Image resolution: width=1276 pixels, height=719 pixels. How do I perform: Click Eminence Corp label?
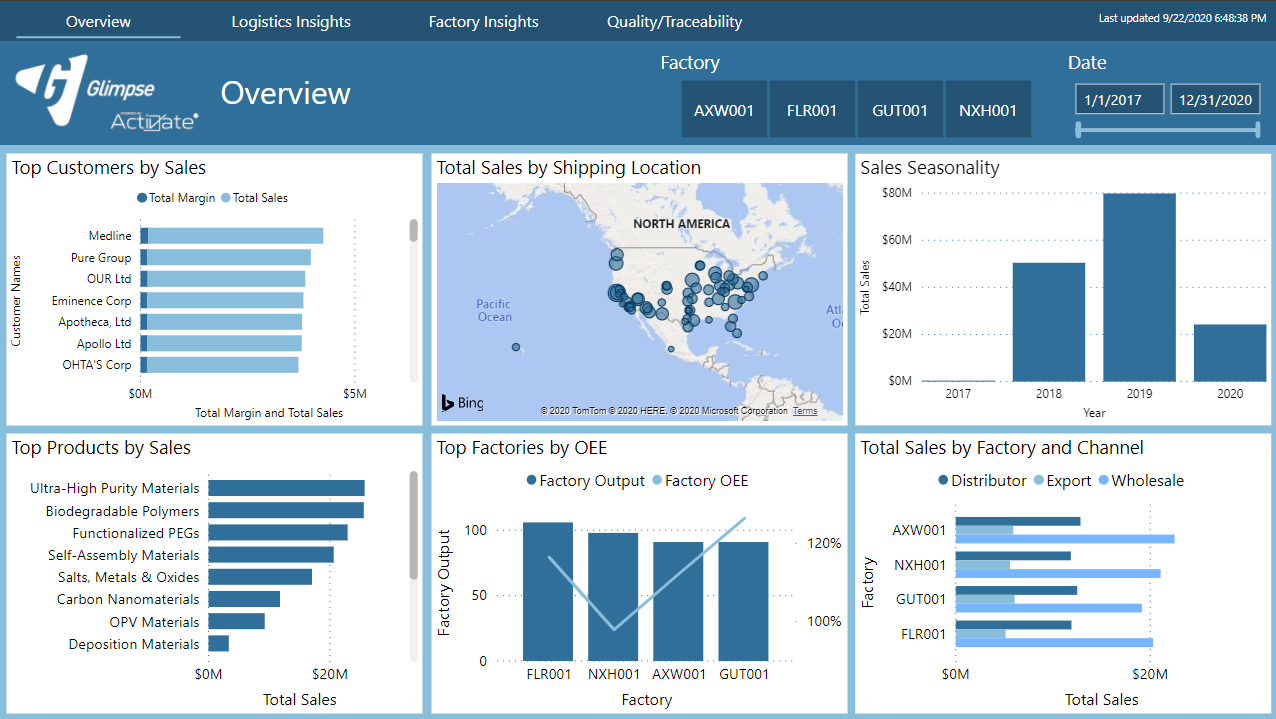click(x=92, y=301)
